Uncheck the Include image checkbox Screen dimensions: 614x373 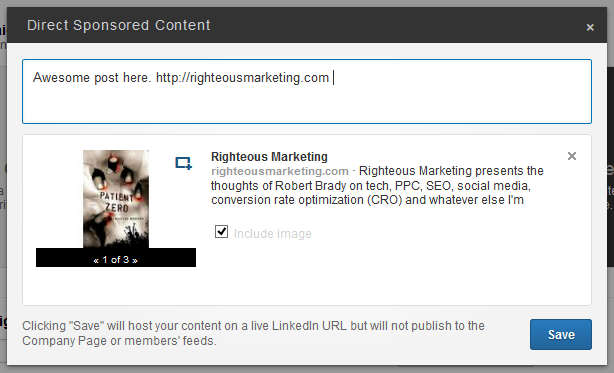221,232
